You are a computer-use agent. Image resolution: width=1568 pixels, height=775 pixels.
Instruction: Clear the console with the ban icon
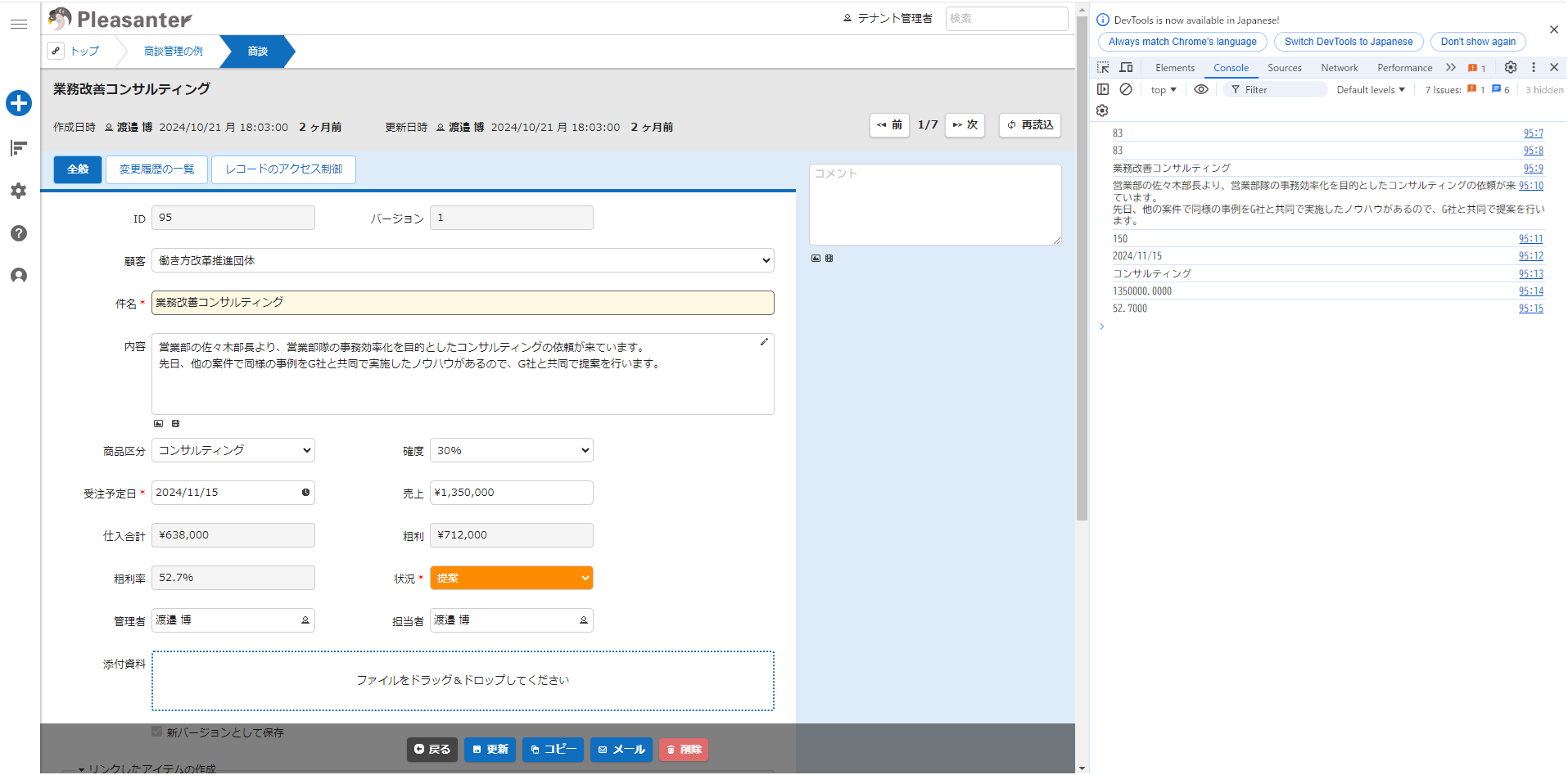pyautogui.click(x=1126, y=90)
